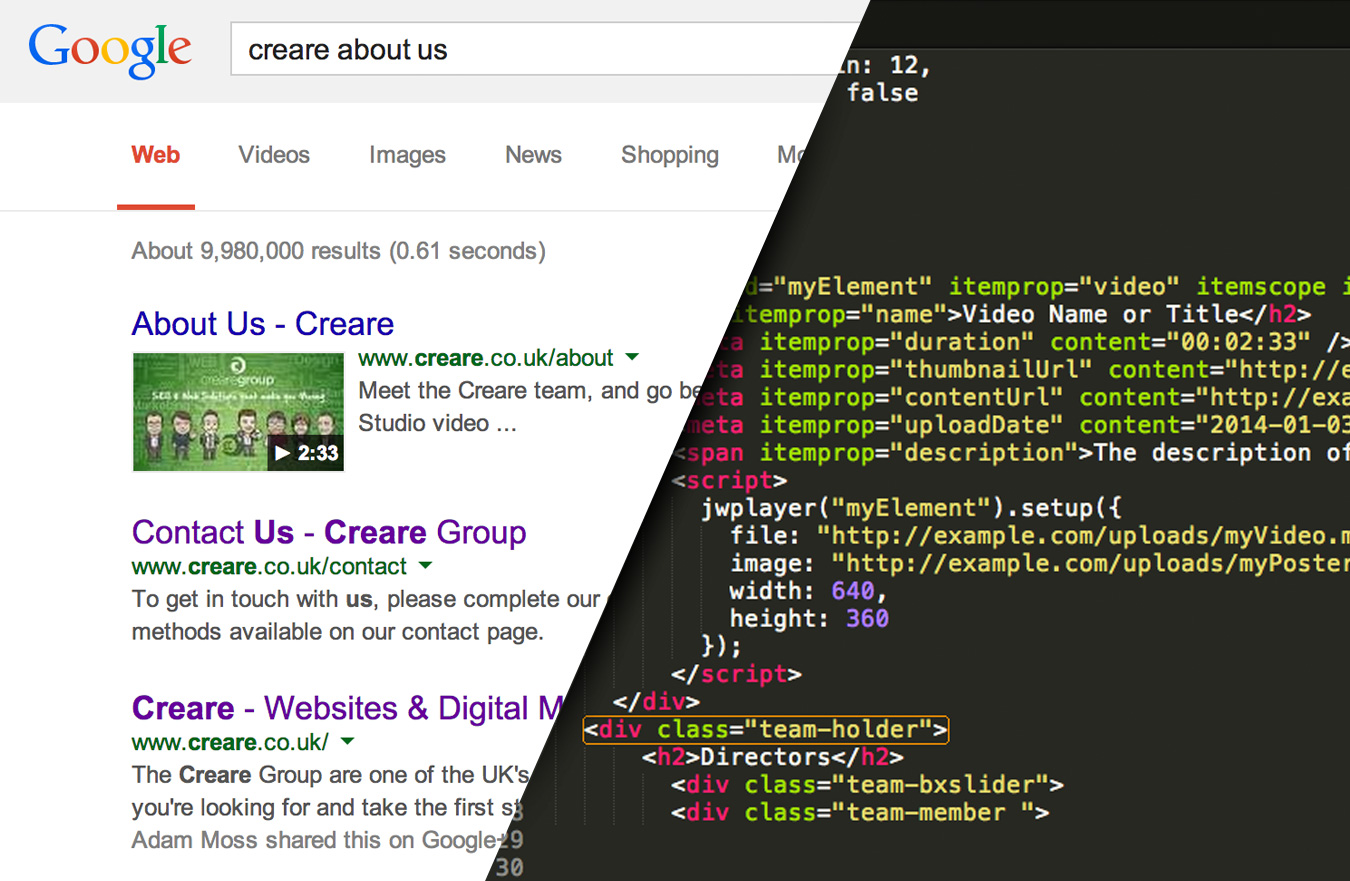Click the 'image:' example.com poster line

1040,564
